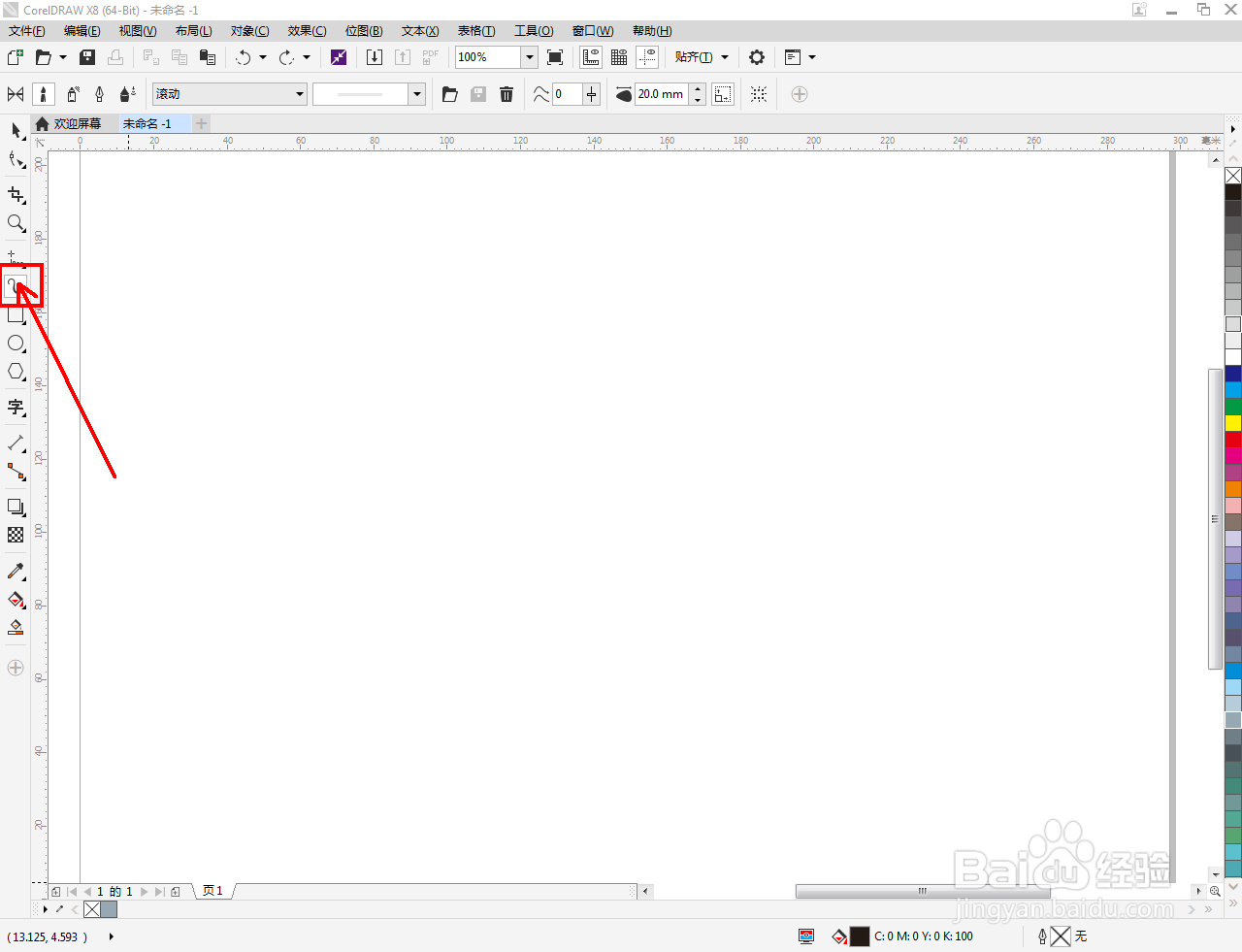Select the Shape tool in the toolbox

pos(16,159)
